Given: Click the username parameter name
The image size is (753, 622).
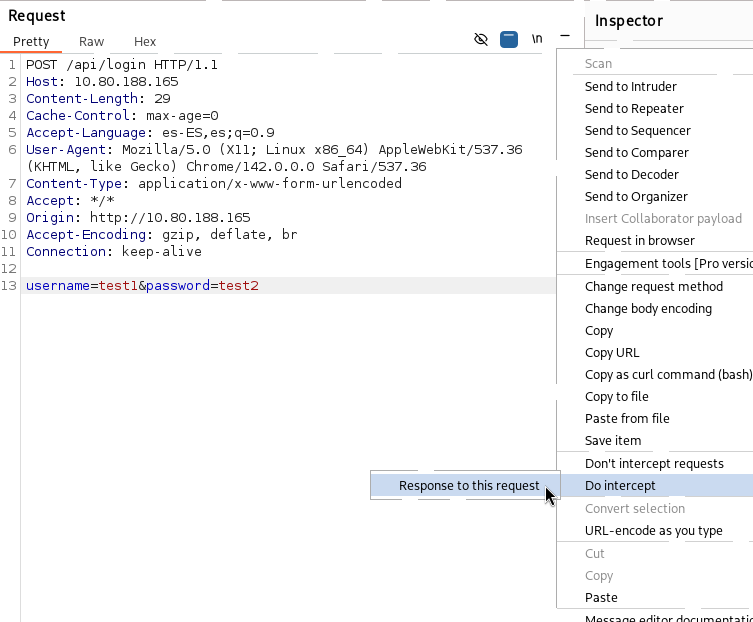Looking at the screenshot, I should click(58, 286).
